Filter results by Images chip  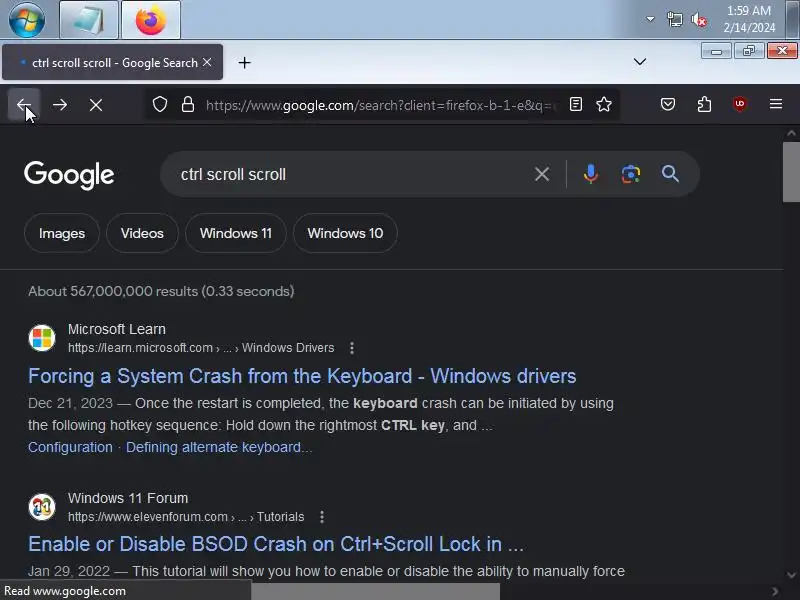click(x=62, y=233)
